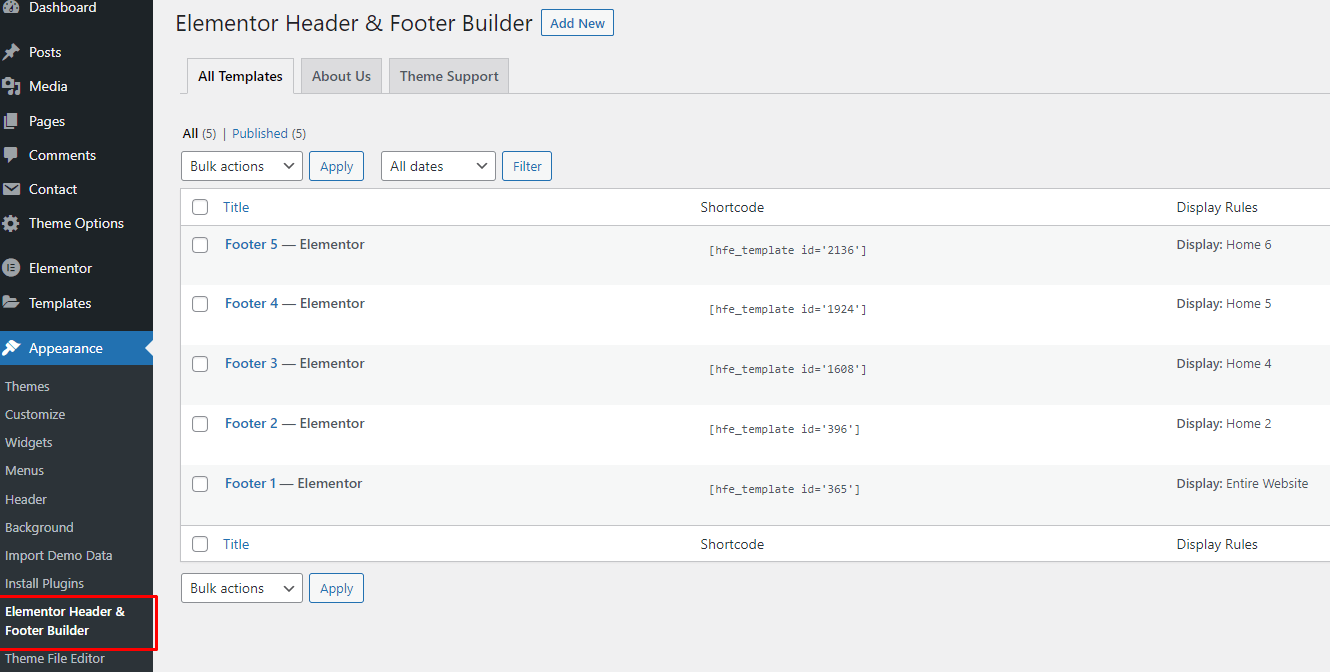This screenshot has width=1330, height=672.
Task: Click the Pages icon in sidebar
Action: click(x=11, y=121)
